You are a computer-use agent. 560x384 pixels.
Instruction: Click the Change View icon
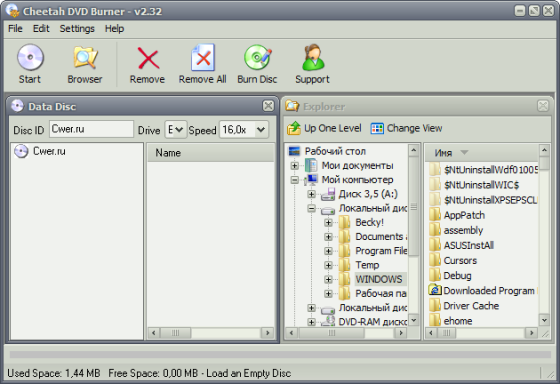pos(377,128)
